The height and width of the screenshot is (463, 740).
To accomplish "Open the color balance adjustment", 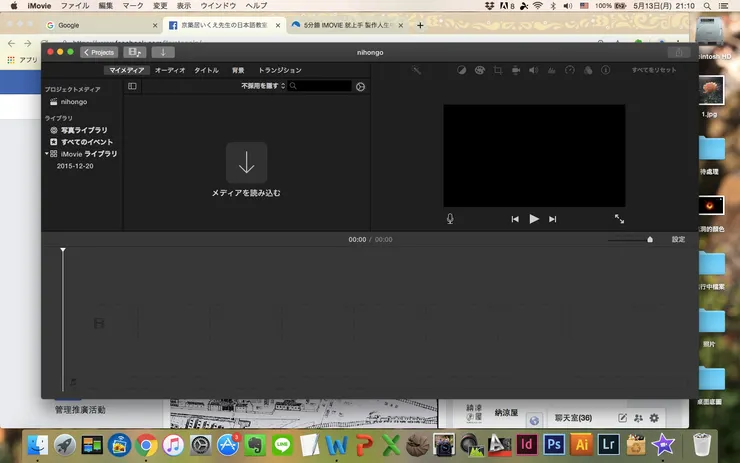I will pos(462,70).
